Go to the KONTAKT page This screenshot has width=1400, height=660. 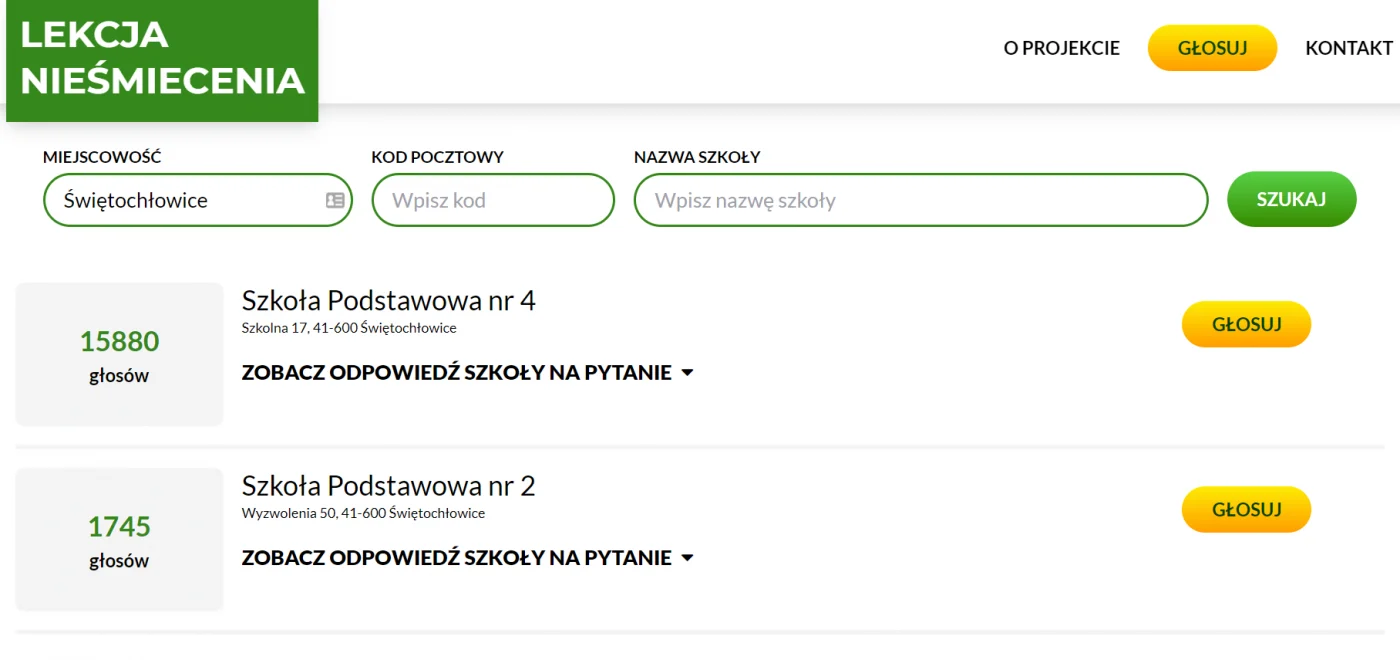click(1348, 48)
